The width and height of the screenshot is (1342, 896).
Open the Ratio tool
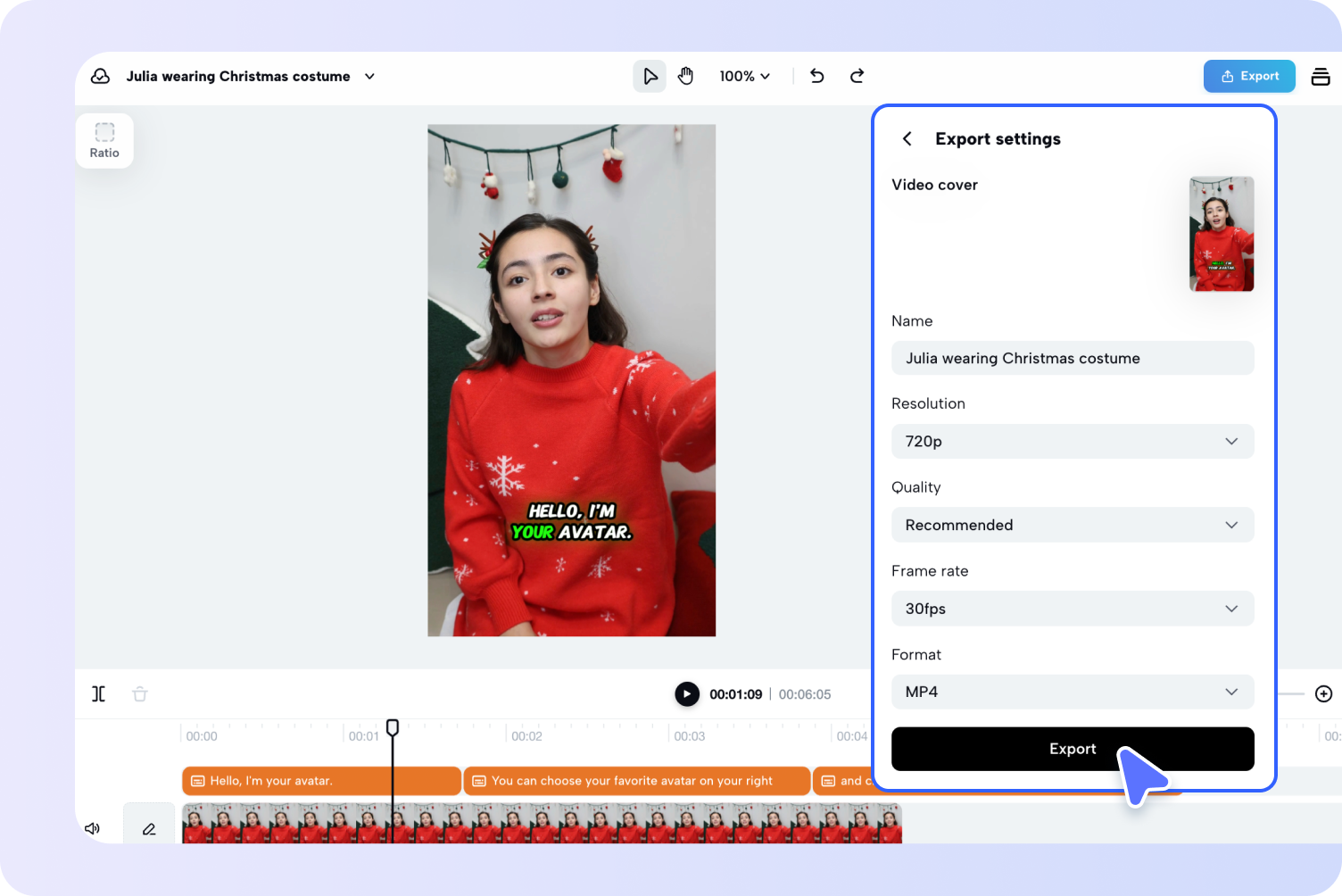point(104,141)
